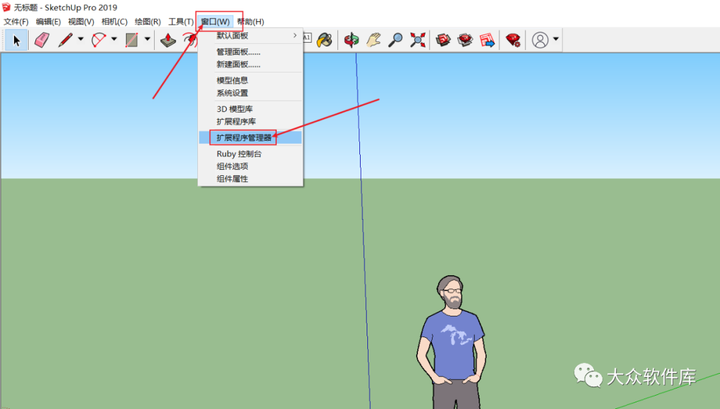This screenshot has height=409, width=720.
Task: Expand the 默认面板 submenu
Action: point(251,35)
